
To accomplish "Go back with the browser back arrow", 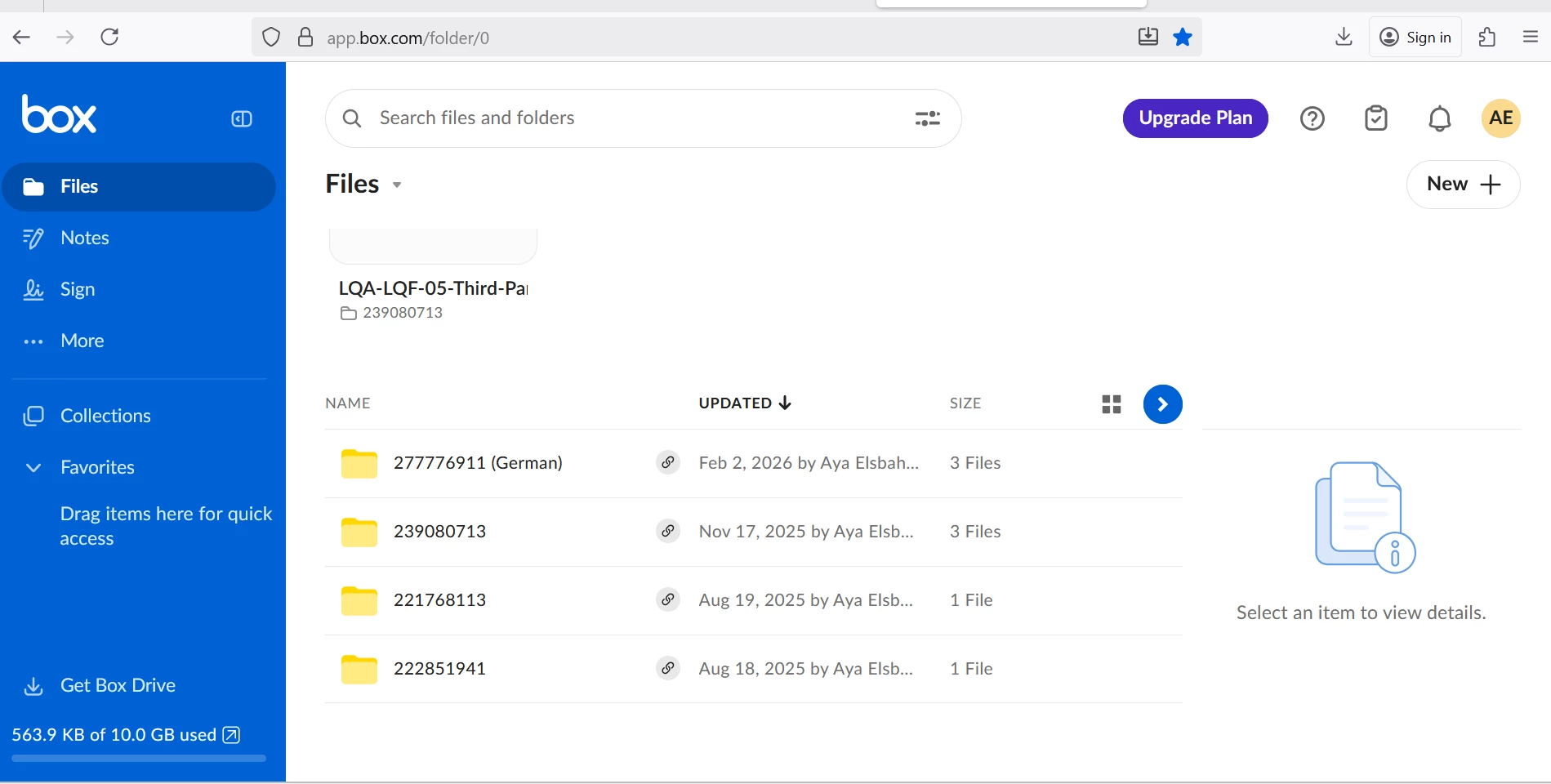I will pyautogui.click(x=22, y=38).
